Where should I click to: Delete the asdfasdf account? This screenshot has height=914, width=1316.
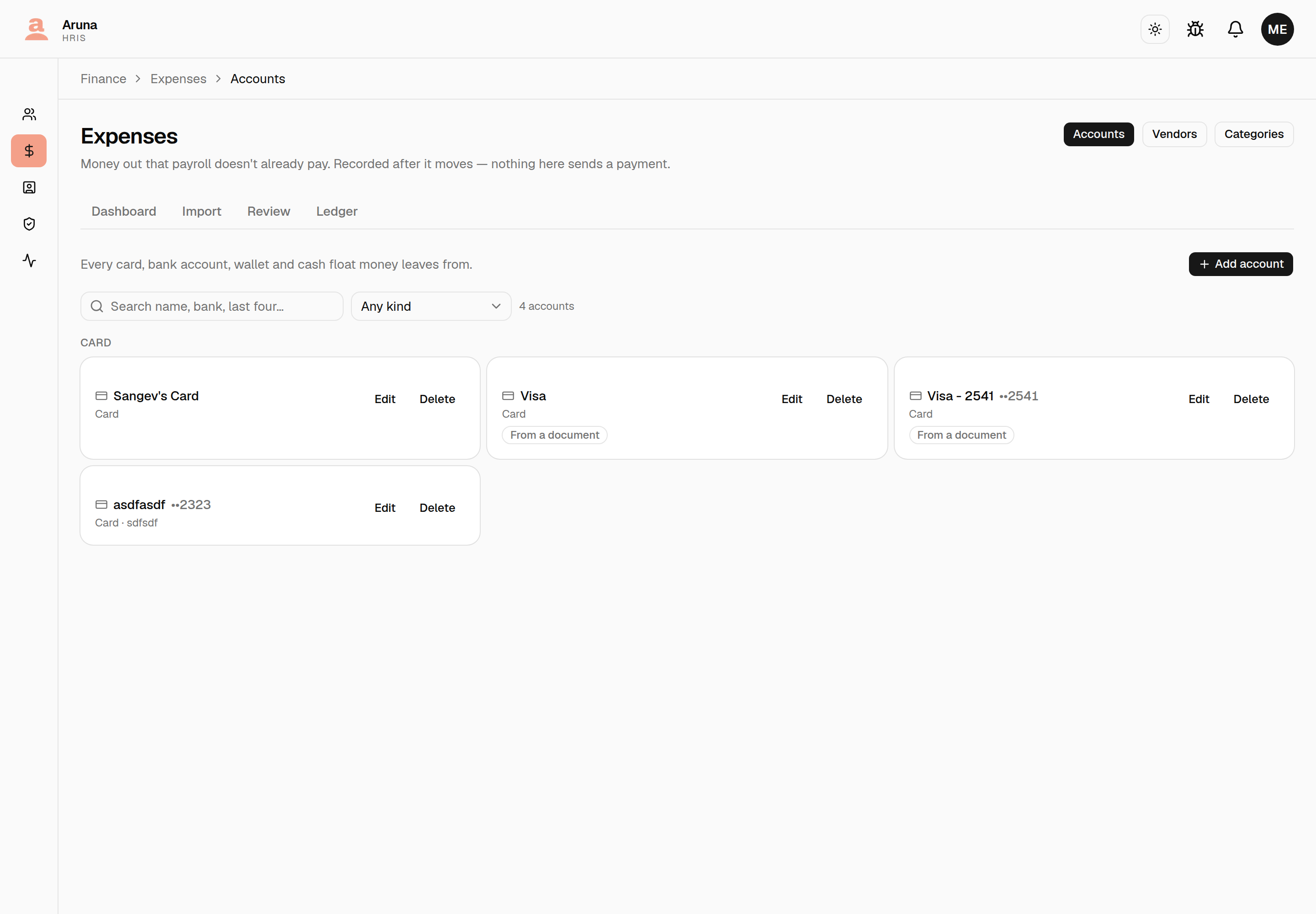click(437, 508)
